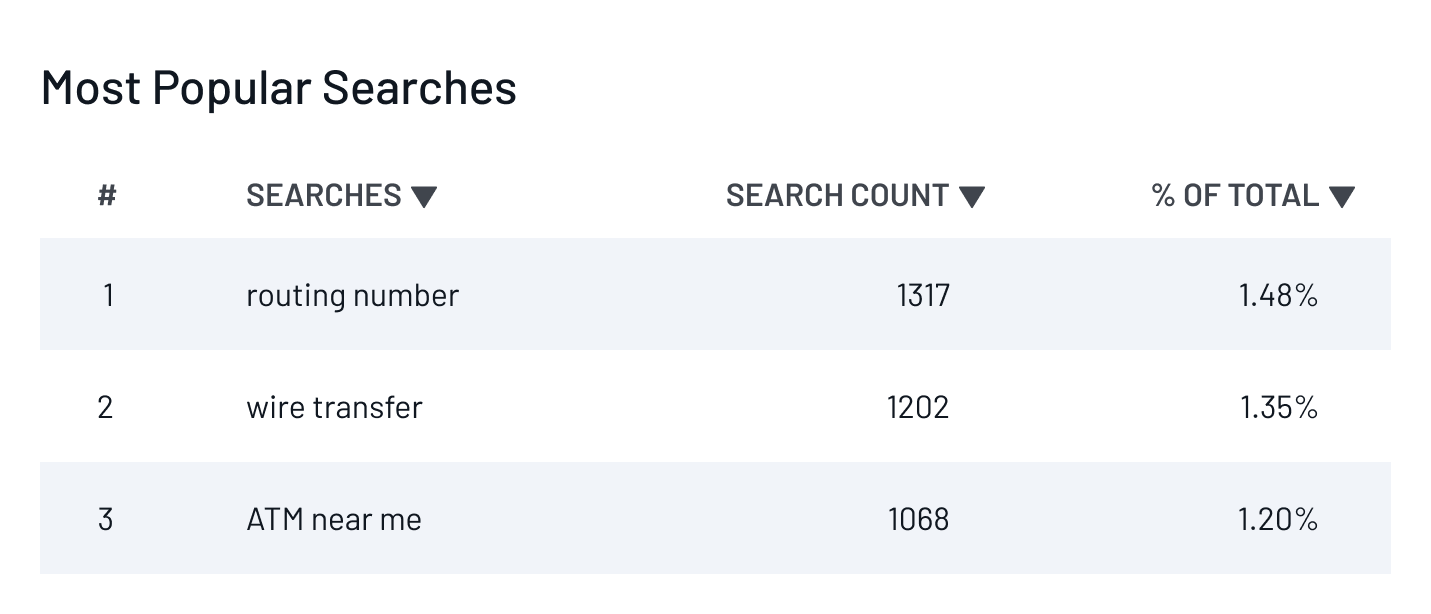Open the "routing number" search term

[352, 295]
